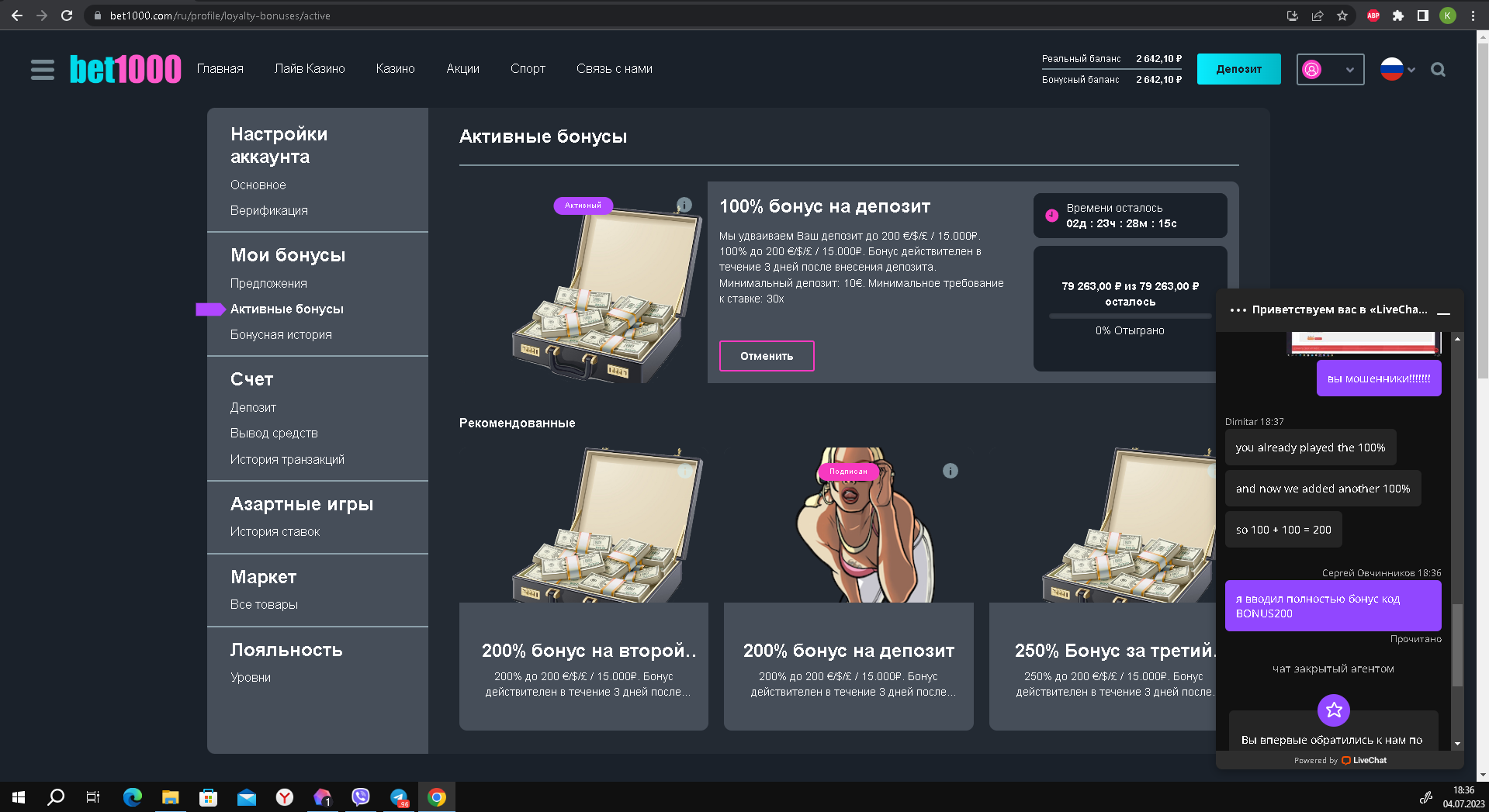Open the Акции nav item
This screenshot has width=1489, height=812.
pos(462,69)
